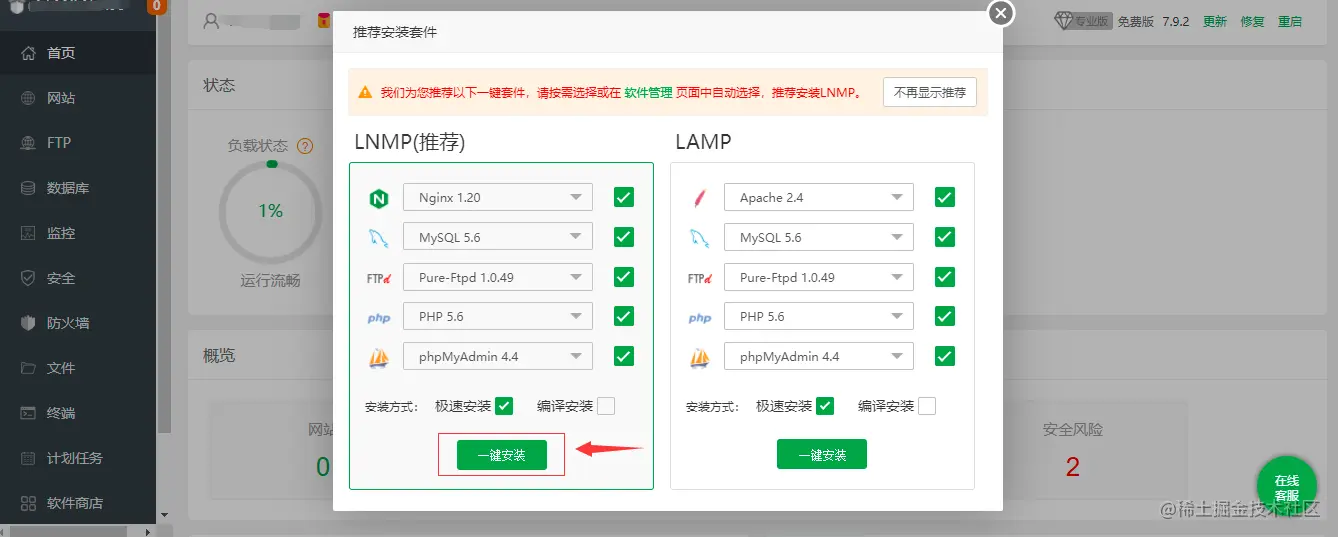The width and height of the screenshot is (1338, 537).
Task: Click the question mark beside 负载状态
Action: click(x=305, y=146)
